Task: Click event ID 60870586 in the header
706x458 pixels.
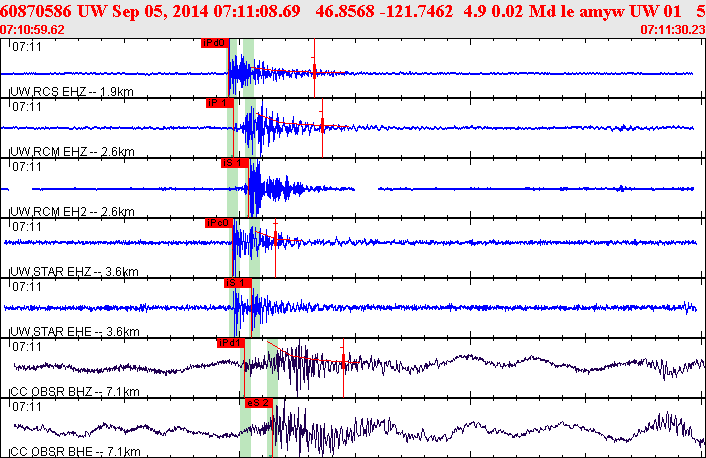Action: (36, 11)
